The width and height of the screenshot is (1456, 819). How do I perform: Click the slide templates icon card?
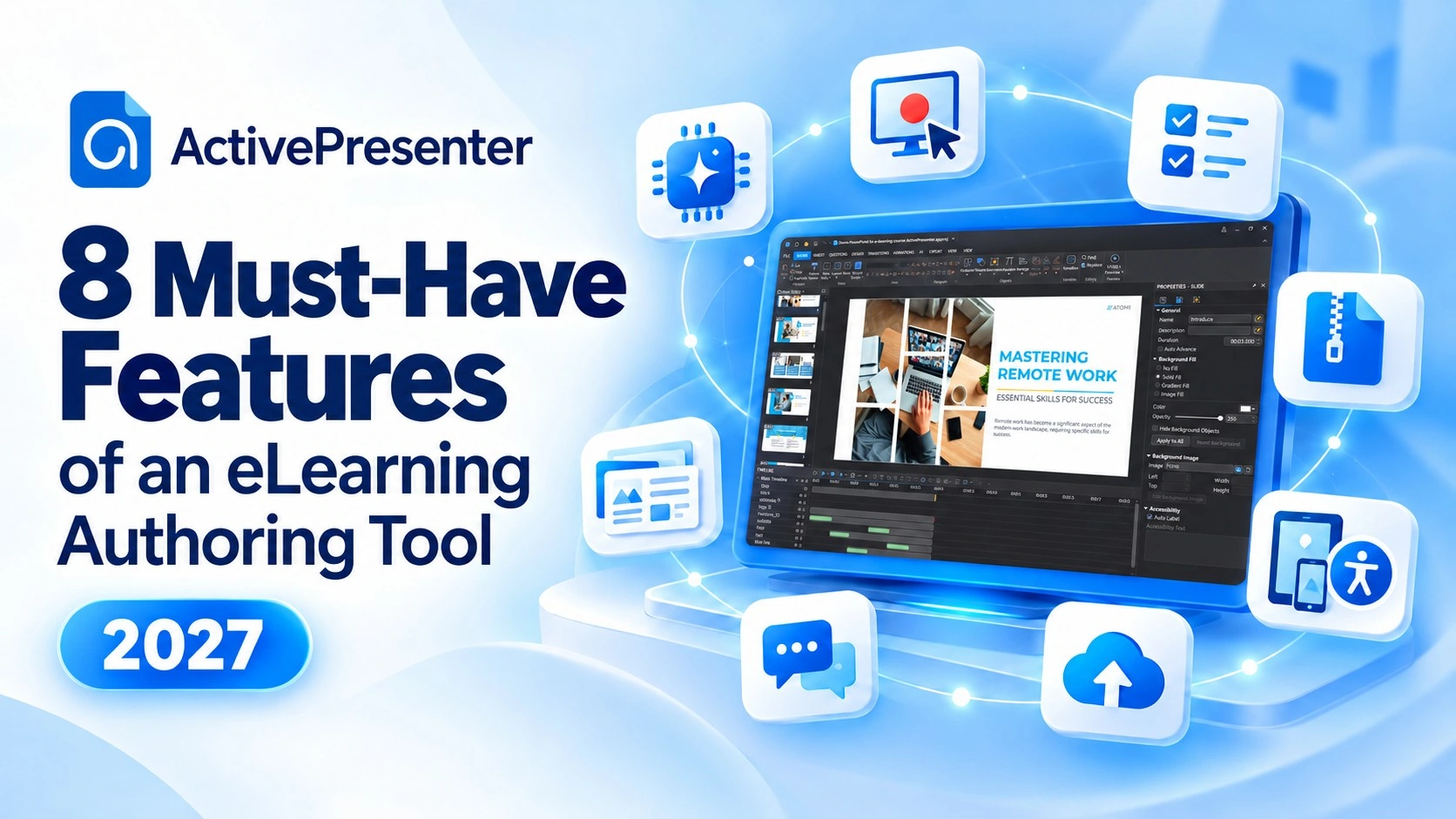[x=650, y=487]
